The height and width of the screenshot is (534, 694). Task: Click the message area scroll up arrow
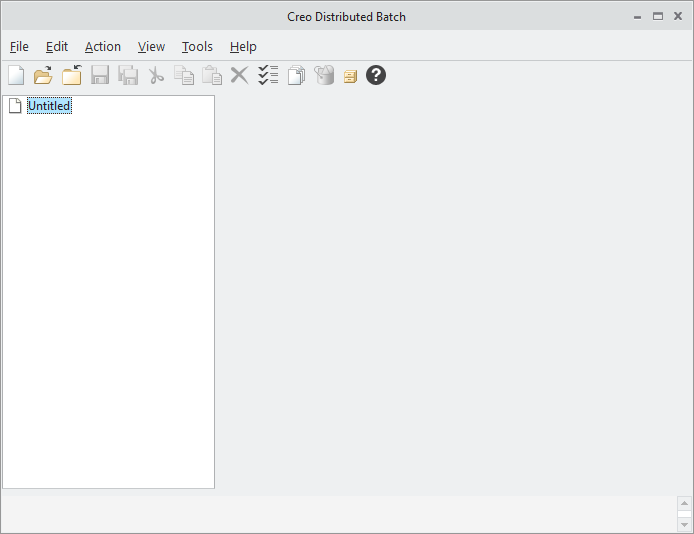(684, 503)
